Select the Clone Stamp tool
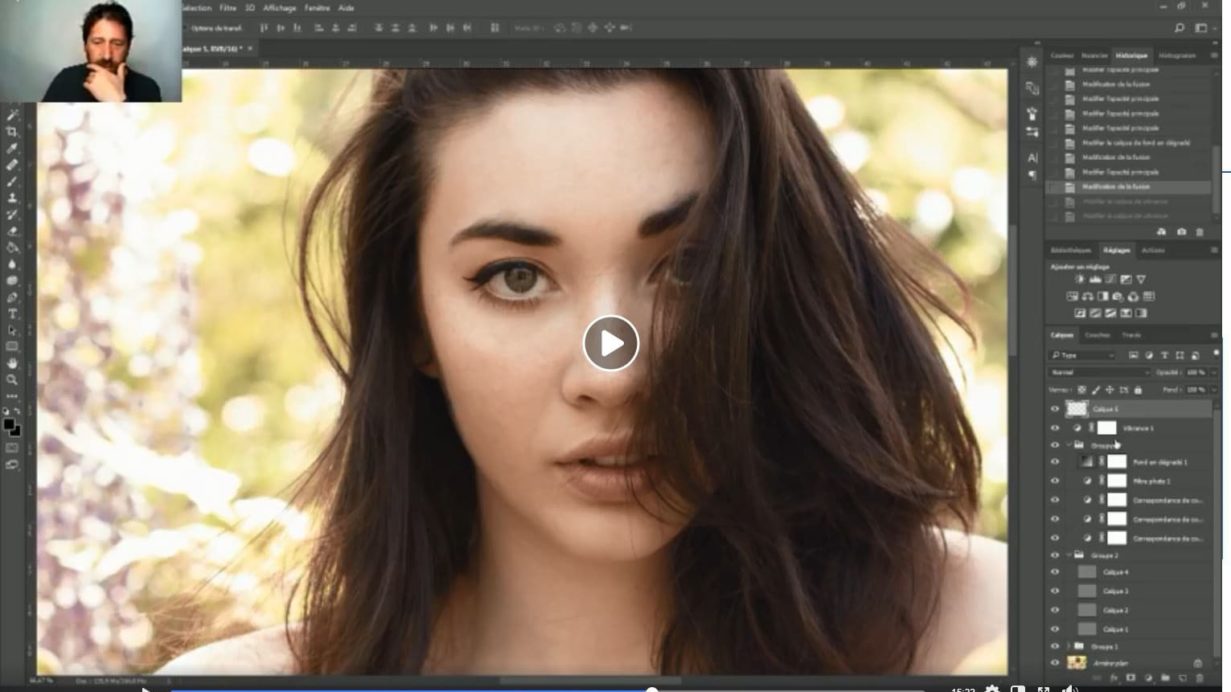This screenshot has width=1231, height=692. click(12, 197)
